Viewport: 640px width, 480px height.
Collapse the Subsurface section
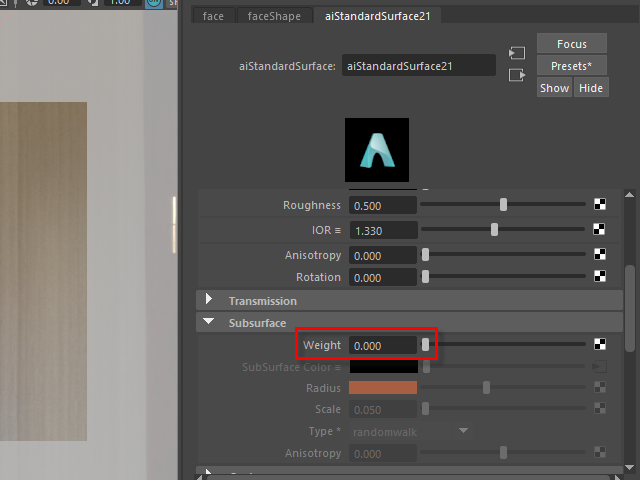tap(209, 322)
